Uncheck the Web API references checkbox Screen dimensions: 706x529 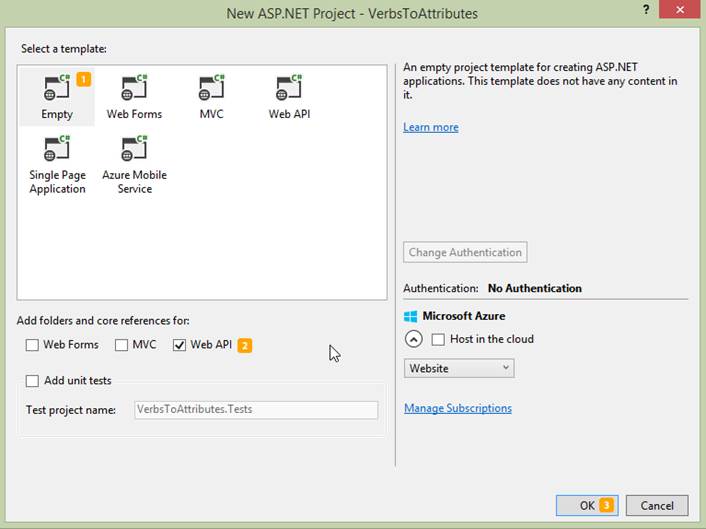(x=180, y=345)
